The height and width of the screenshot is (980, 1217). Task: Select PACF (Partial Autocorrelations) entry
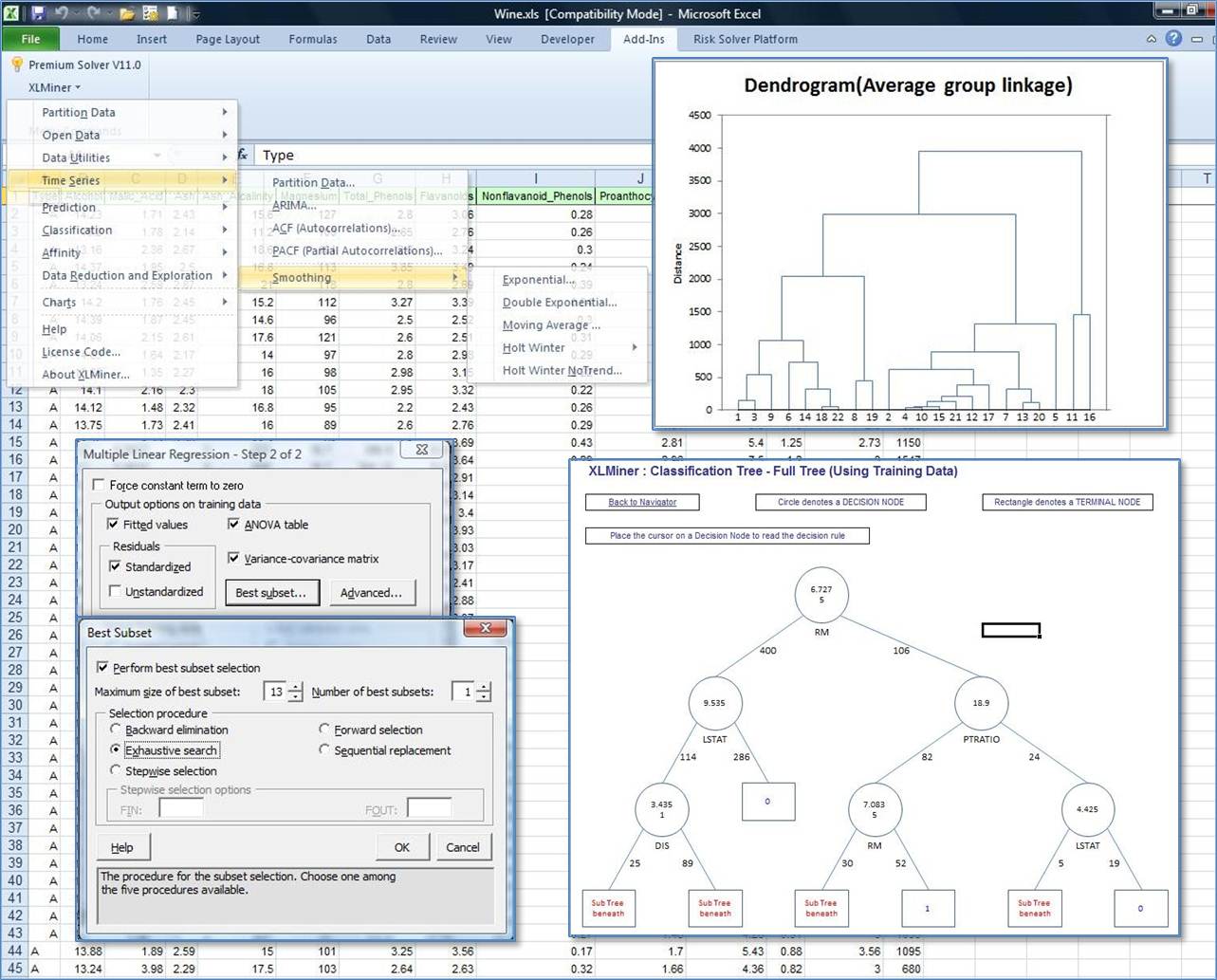point(352,250)
